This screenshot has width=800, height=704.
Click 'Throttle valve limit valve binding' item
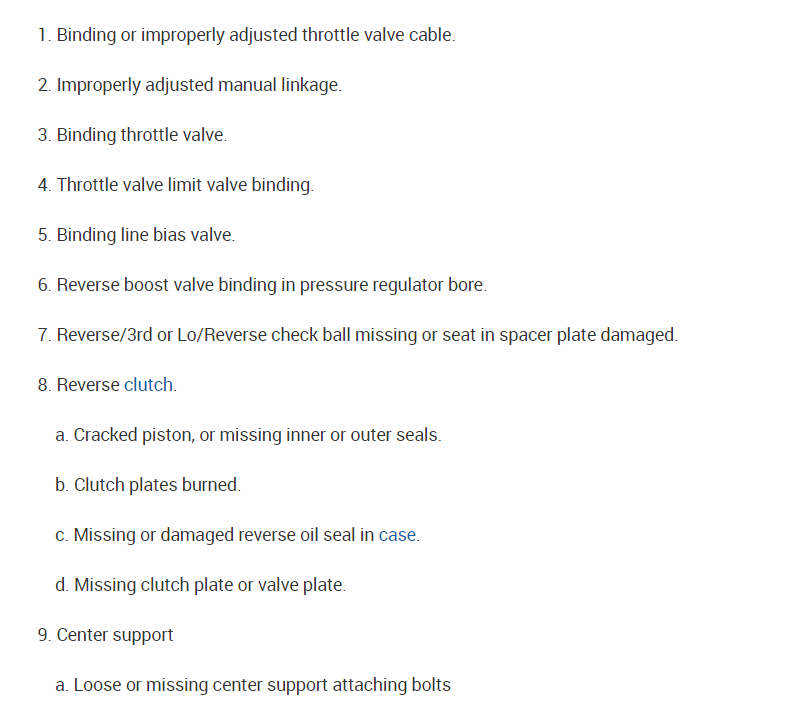184,185
